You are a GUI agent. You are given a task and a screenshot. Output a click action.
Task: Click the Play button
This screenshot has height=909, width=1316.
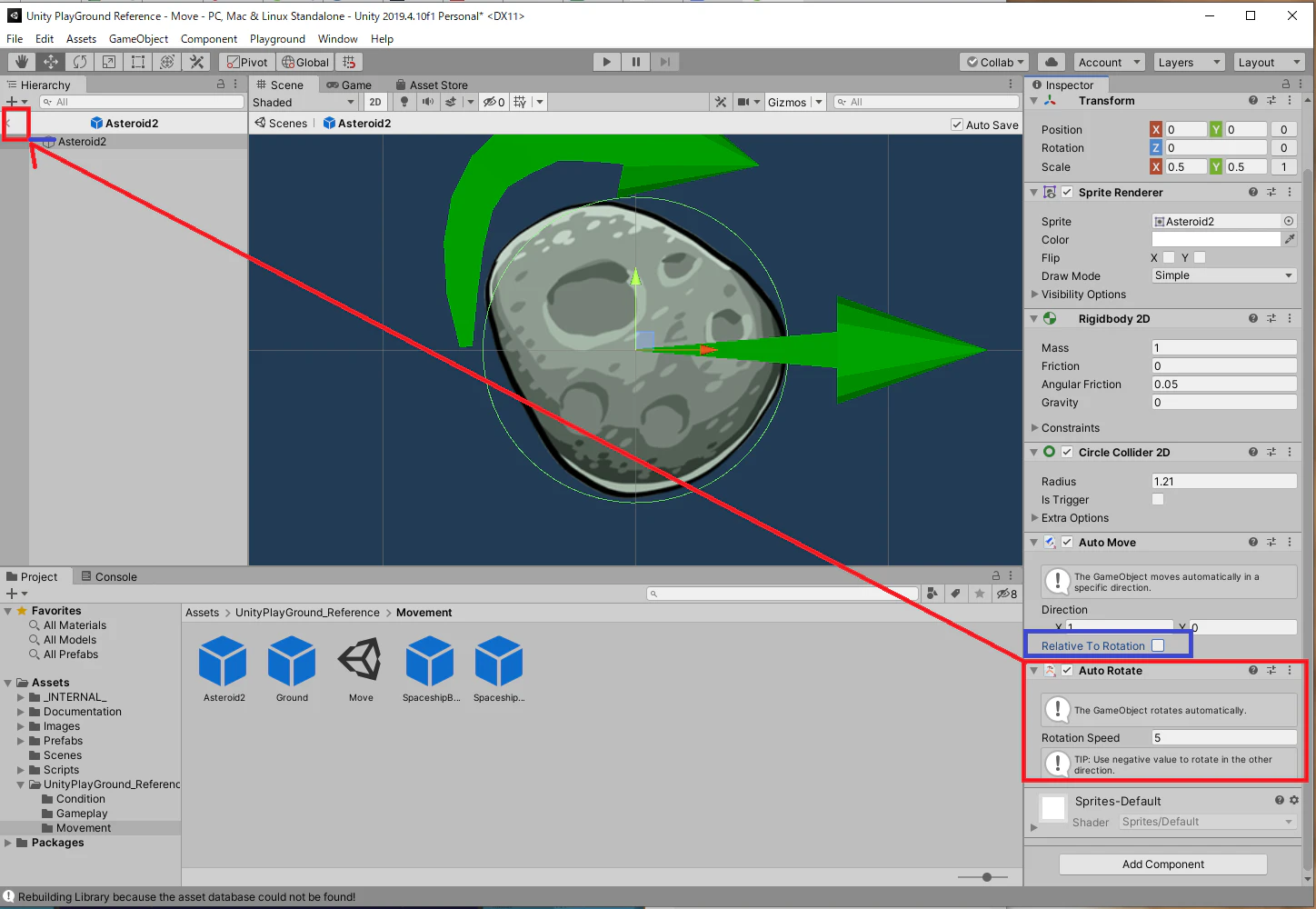coord(607,62)
